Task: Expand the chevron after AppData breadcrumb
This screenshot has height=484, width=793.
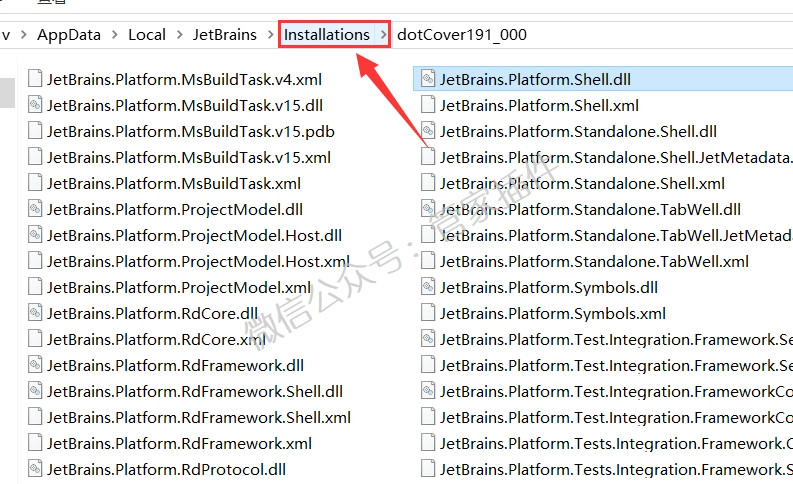Action: 115,34
